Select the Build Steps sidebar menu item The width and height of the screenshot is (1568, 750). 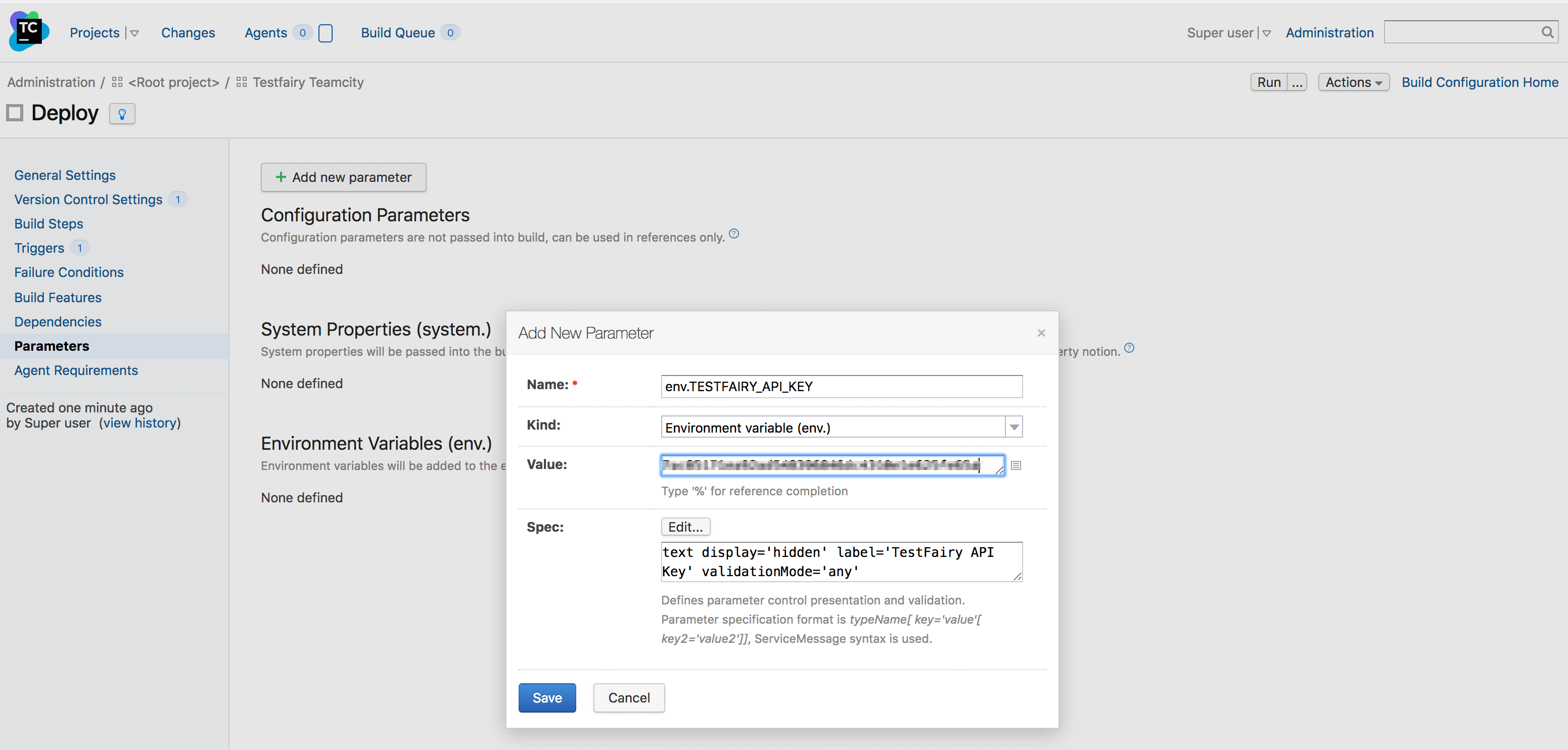(x=48, y=223)
